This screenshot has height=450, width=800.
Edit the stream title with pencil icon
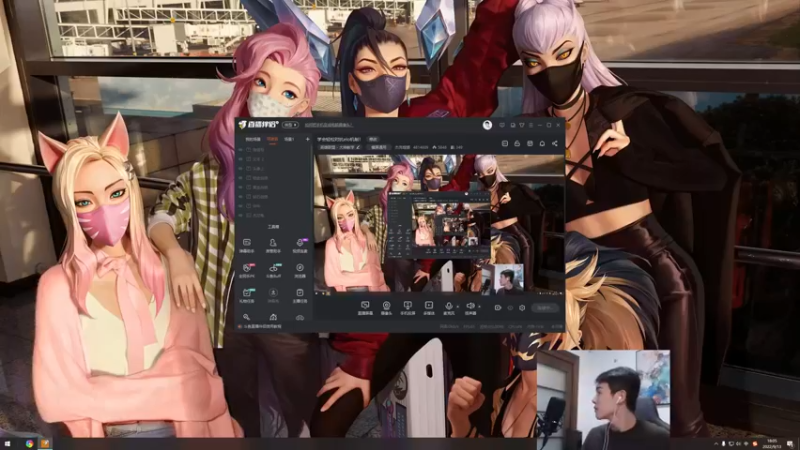358,147
